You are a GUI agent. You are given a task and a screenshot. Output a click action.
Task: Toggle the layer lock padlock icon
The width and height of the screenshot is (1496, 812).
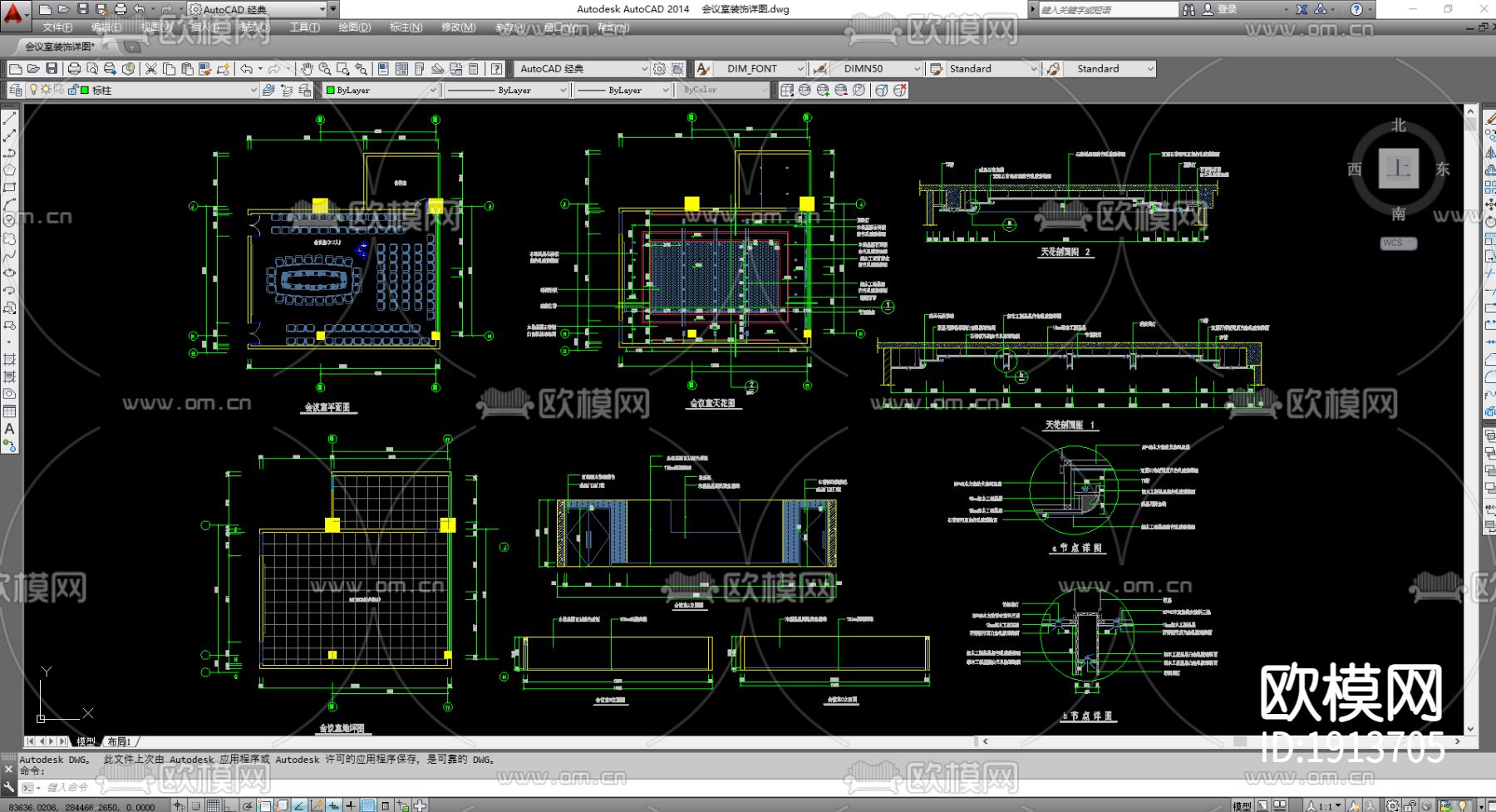(72, 90)
